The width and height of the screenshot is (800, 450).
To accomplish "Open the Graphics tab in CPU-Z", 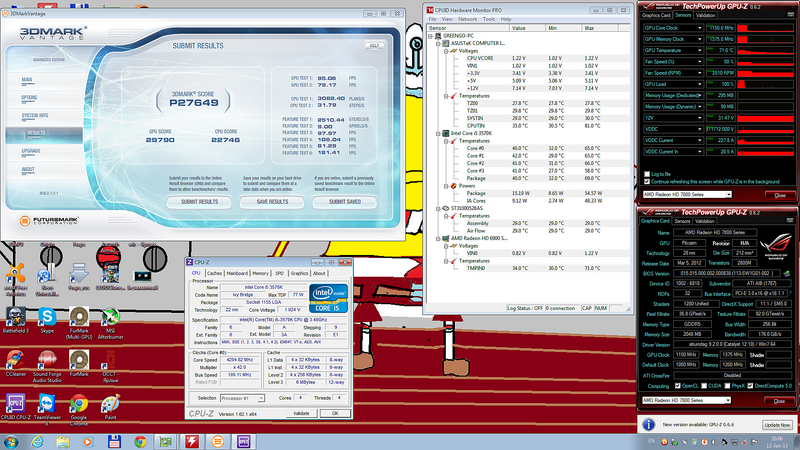I will click(299, 273).
